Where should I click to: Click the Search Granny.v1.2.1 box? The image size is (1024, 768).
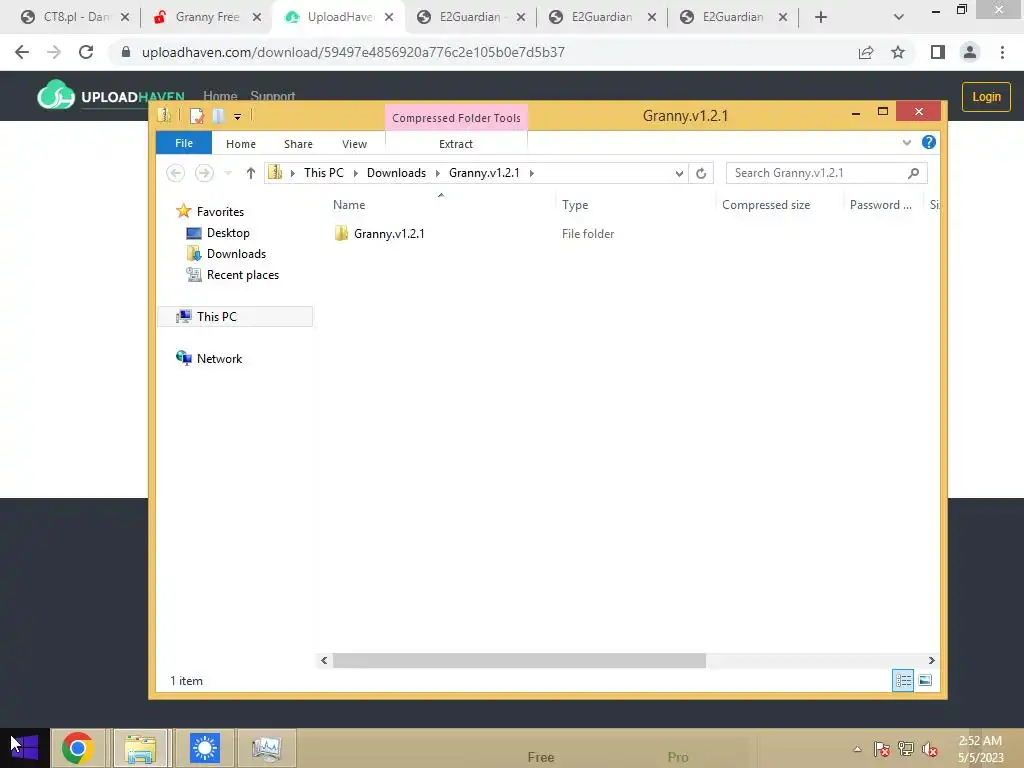click(x=826, y=173)
